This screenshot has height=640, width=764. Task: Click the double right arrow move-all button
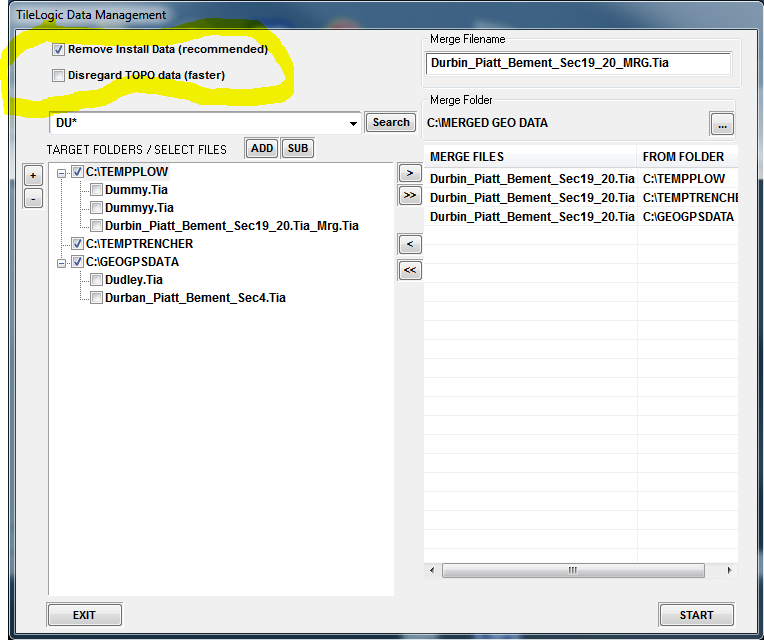tap(409, 196)
